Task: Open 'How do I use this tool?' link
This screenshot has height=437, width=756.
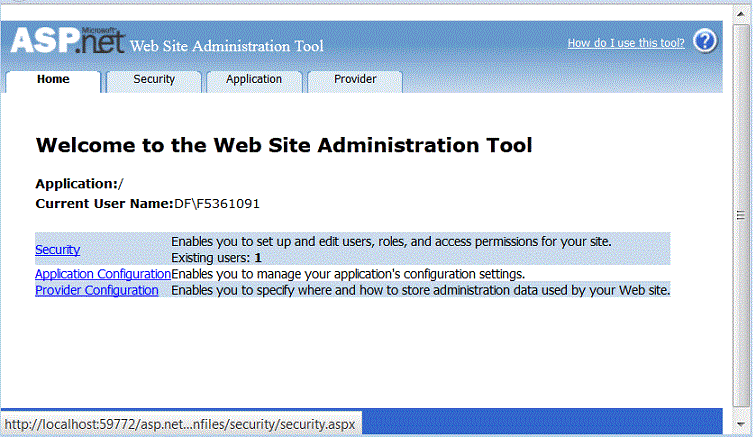Action: (626, 43)
